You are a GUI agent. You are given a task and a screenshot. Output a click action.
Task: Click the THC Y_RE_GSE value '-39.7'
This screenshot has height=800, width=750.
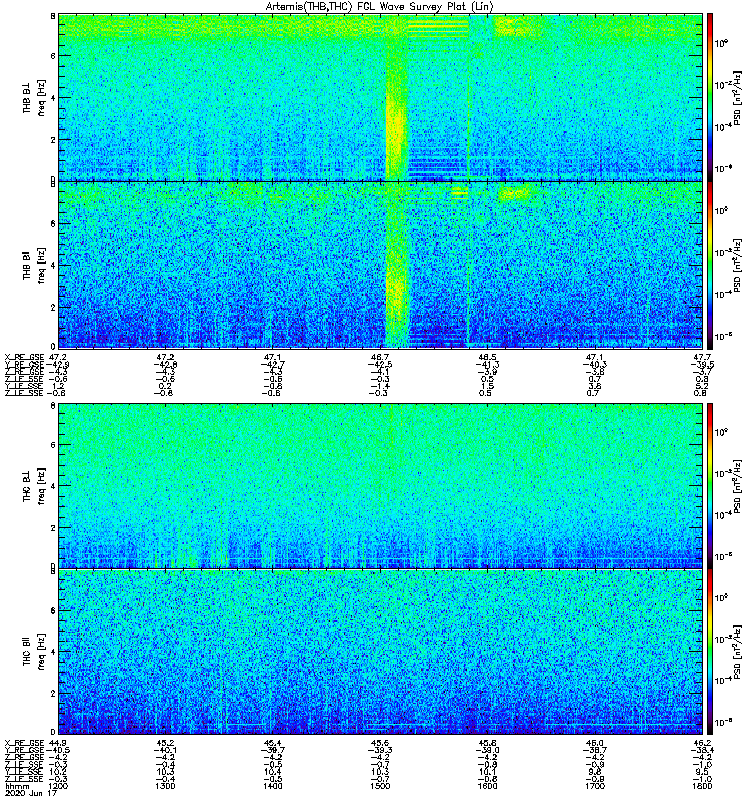(272, 751)
